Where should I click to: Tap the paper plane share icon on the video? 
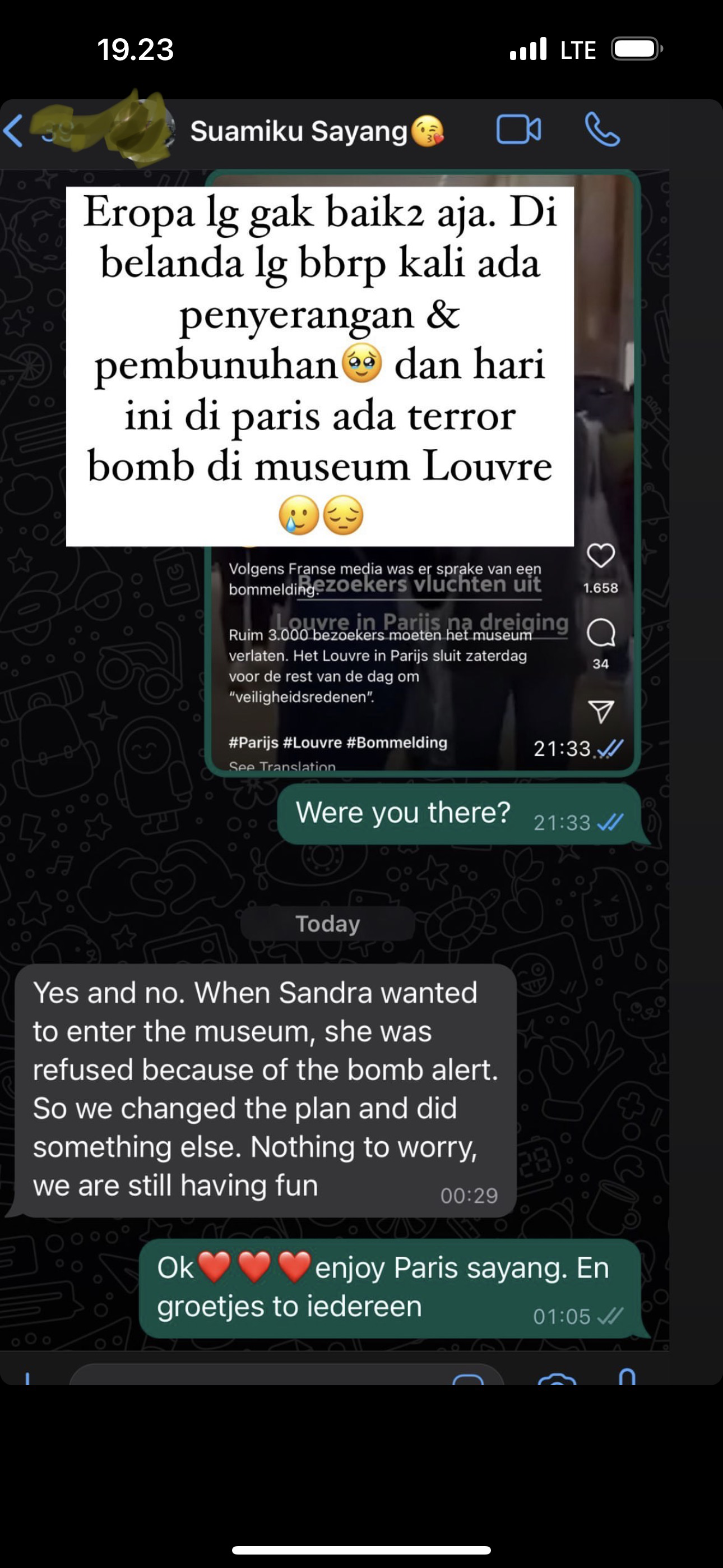[601, 711]
